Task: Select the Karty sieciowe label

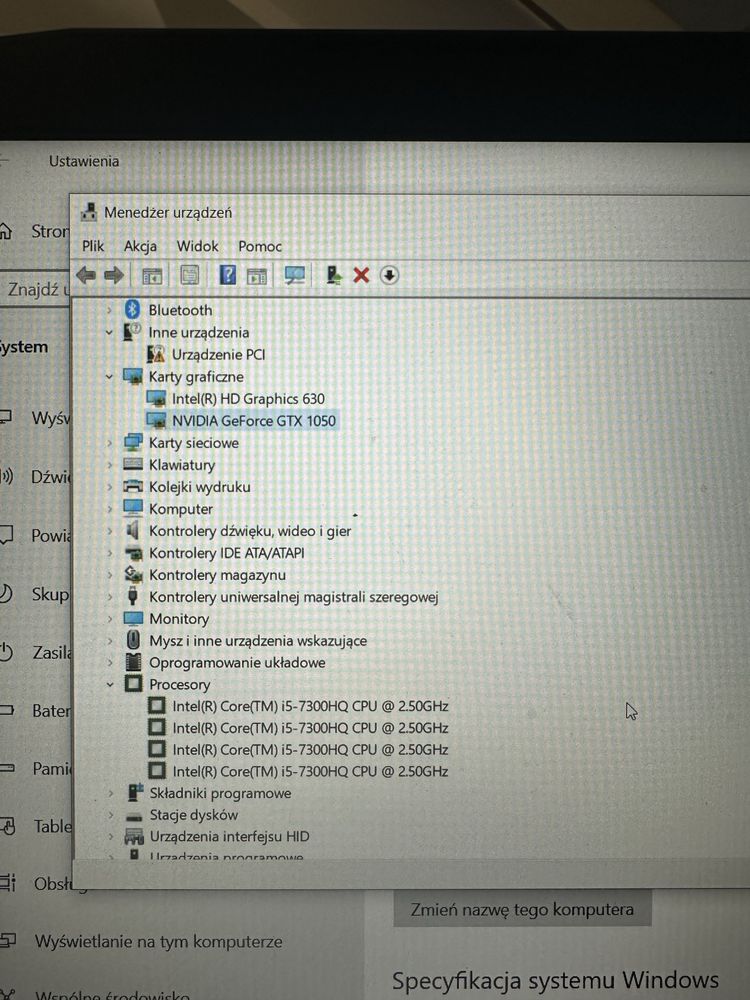Action: coord(193,443)
